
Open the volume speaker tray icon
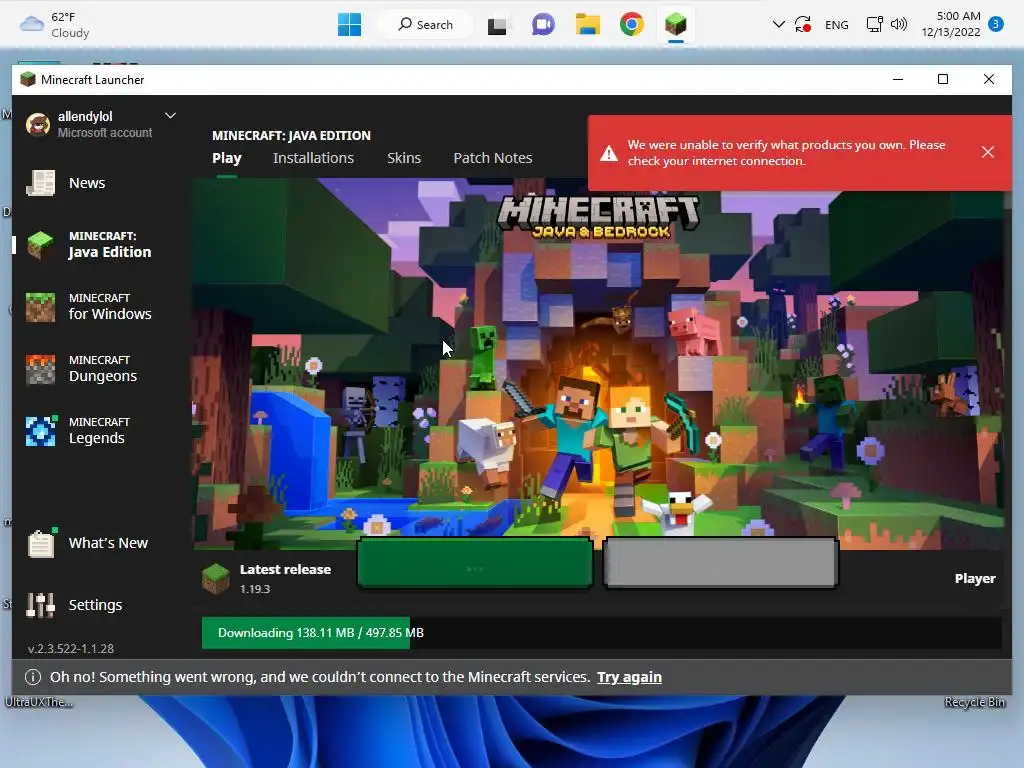[x=899, y=25]
